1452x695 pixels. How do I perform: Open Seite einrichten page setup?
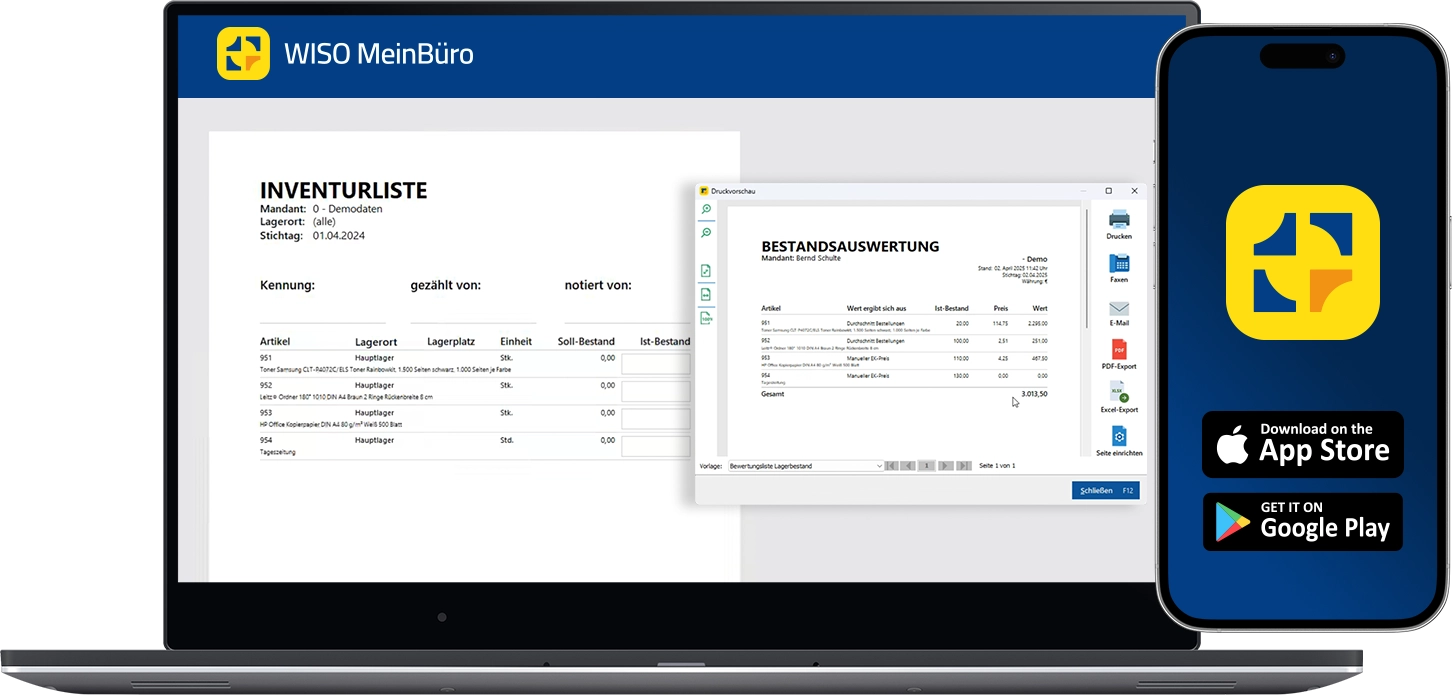(1119, 437)
